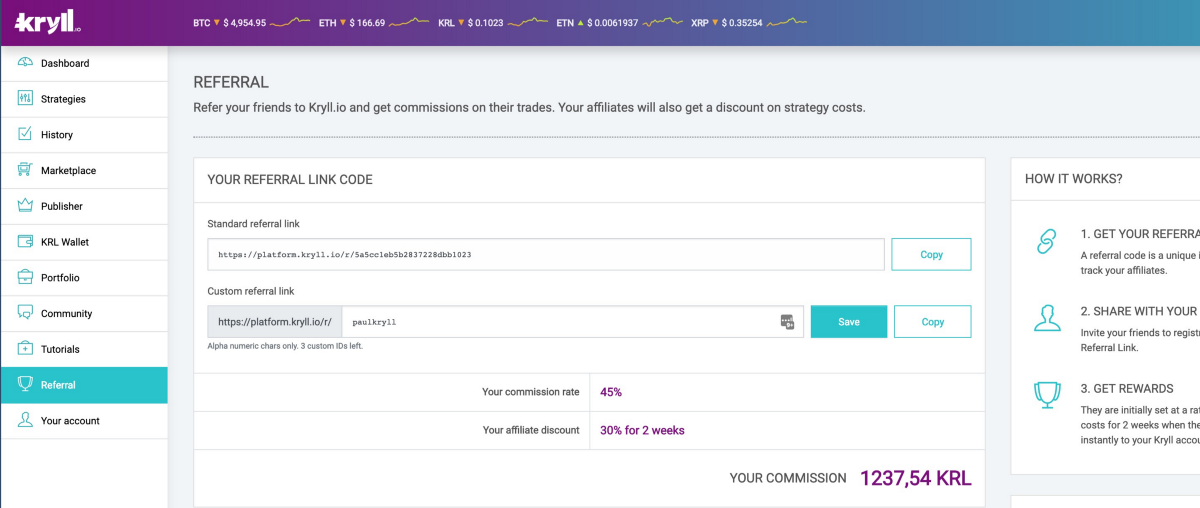Open the History page
Screen dimensions: 1200x508
(x=84, y=134)
